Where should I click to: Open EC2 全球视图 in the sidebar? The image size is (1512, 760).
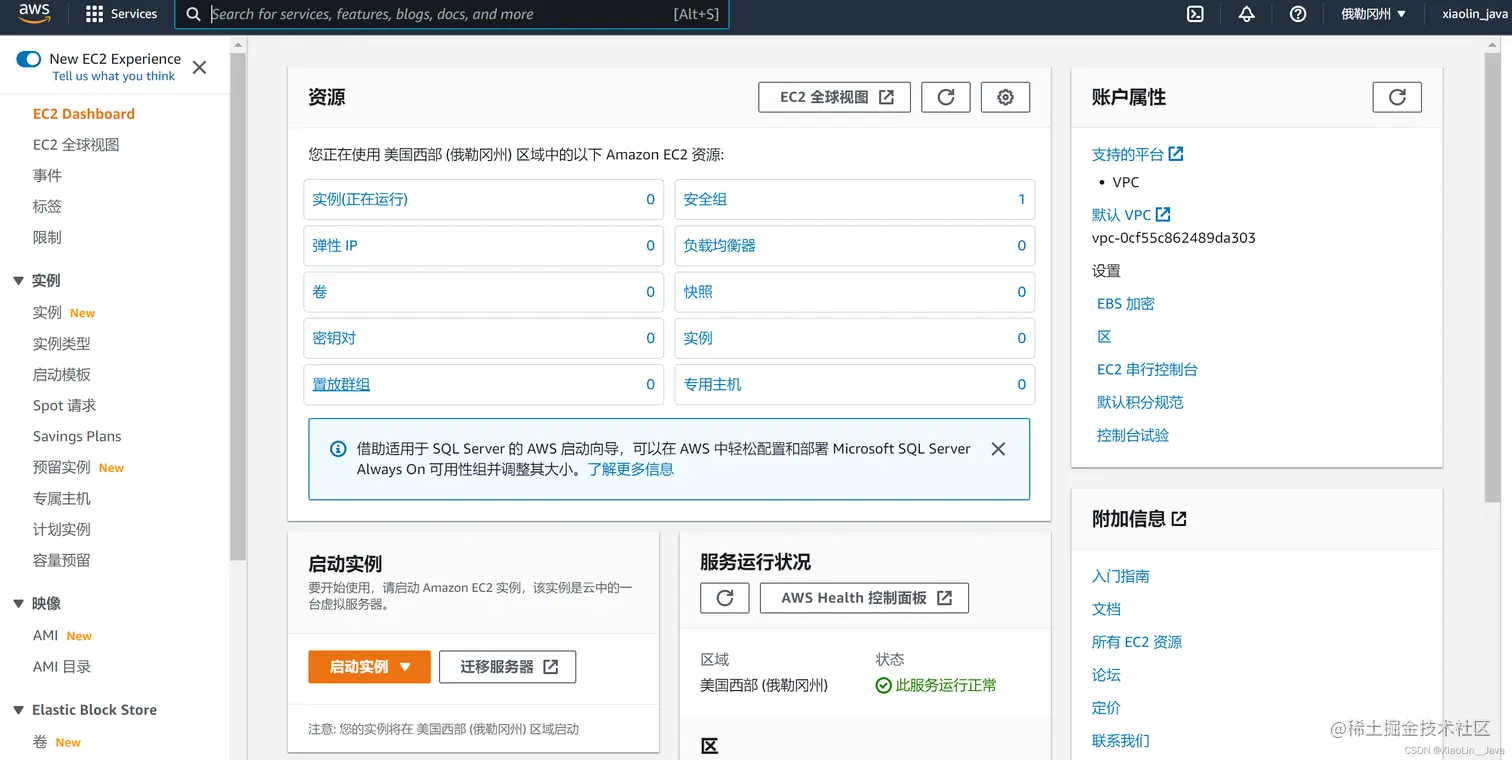[x=76, y=145]
